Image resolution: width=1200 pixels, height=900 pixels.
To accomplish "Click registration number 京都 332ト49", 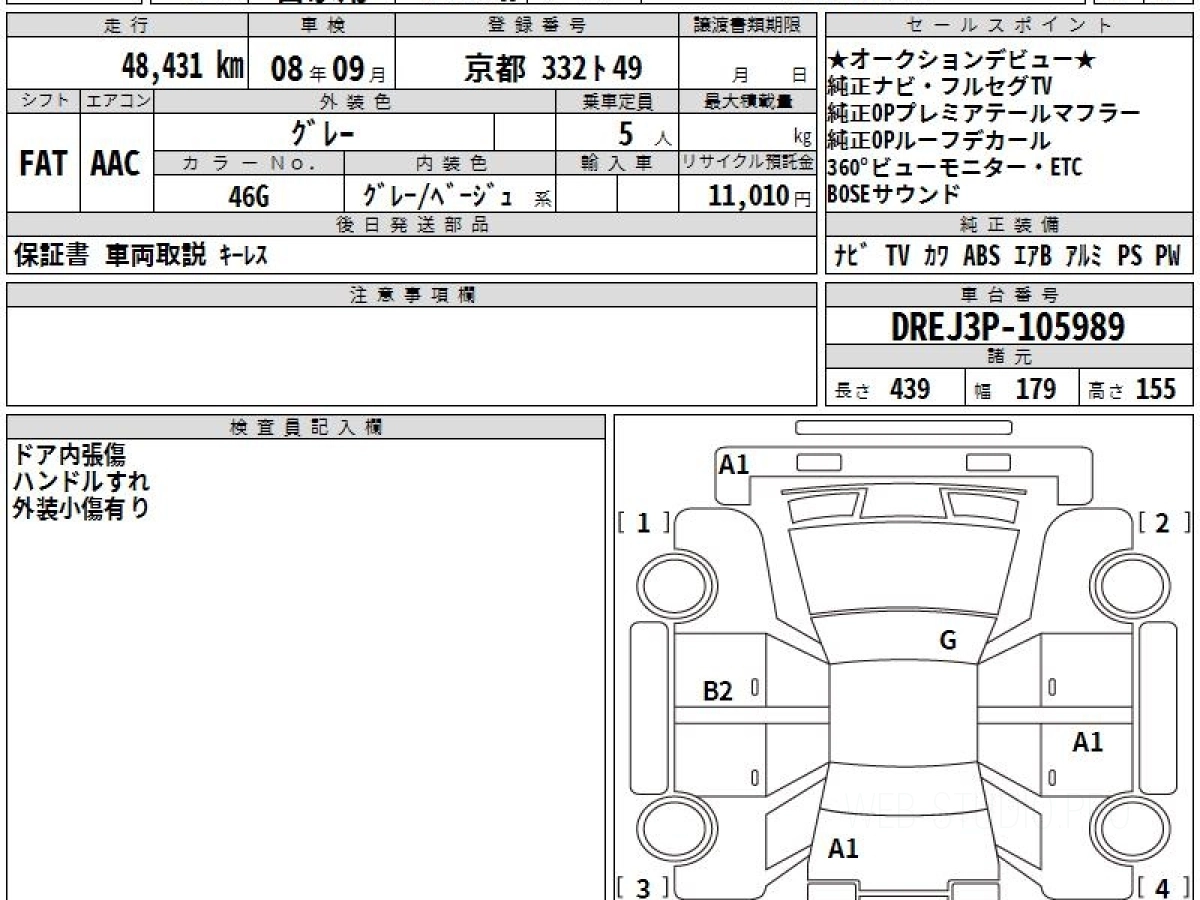I will point(553,68).
